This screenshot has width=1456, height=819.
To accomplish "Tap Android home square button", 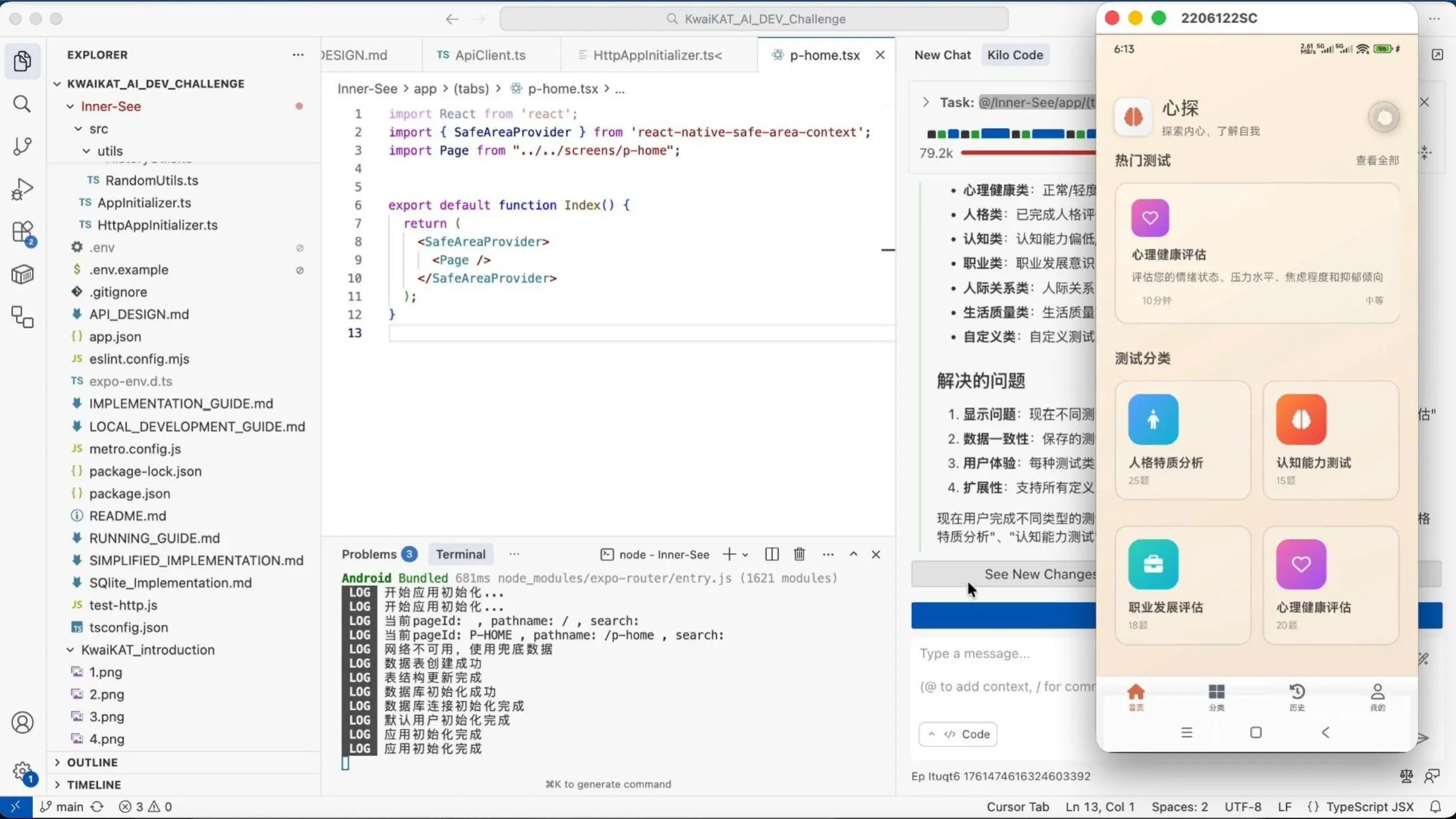I will pyautogui.click(x=1256, y=732).
